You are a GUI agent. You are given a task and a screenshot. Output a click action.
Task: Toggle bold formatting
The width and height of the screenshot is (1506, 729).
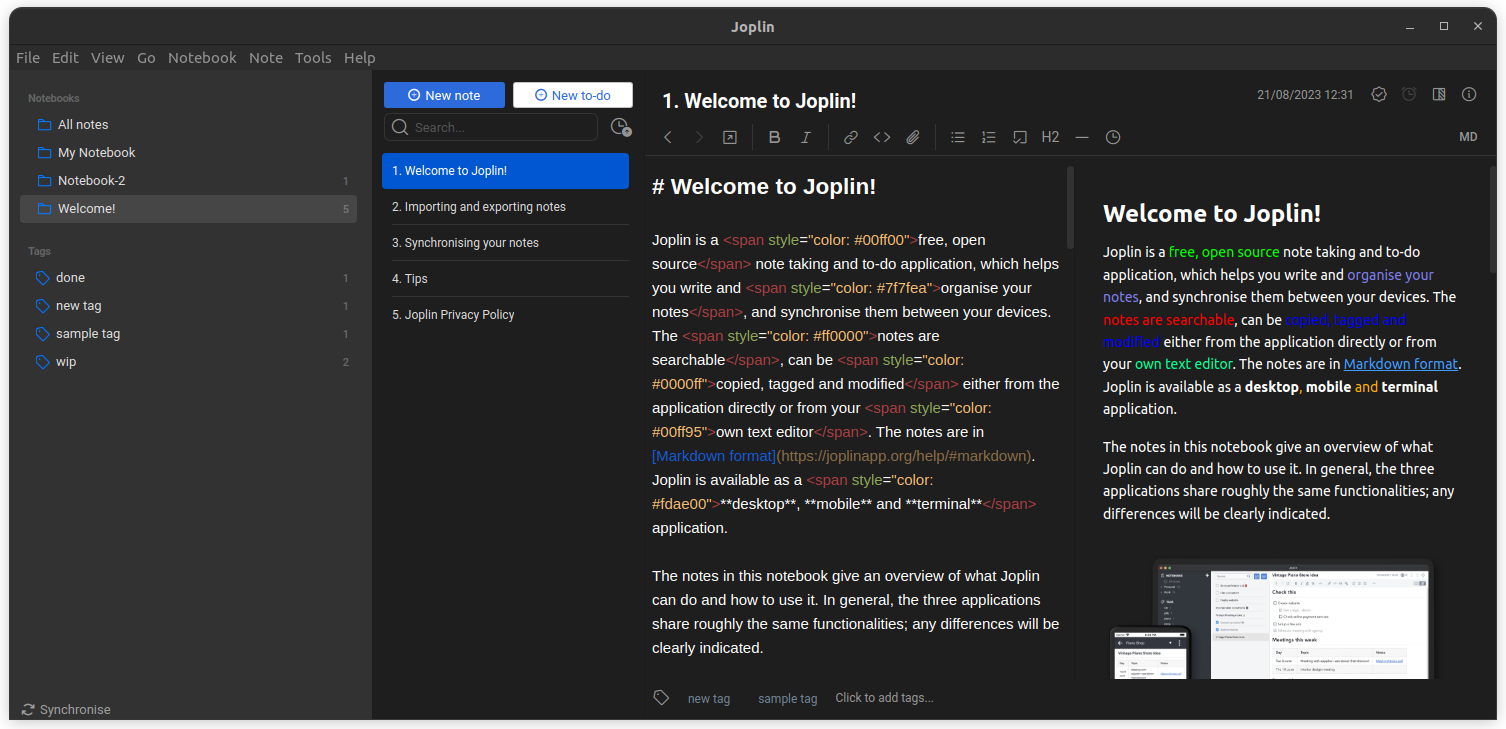(x=774, y=137)
